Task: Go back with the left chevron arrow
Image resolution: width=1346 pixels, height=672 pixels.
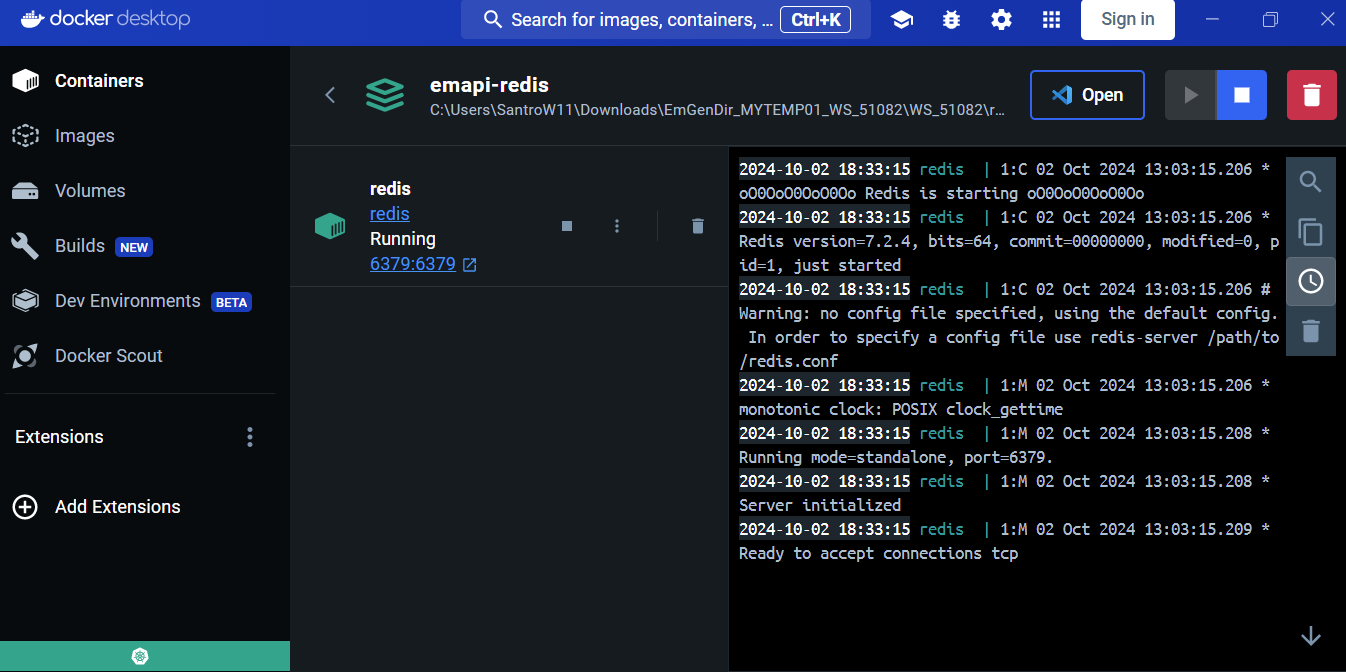Action: [x=330, y=95]
